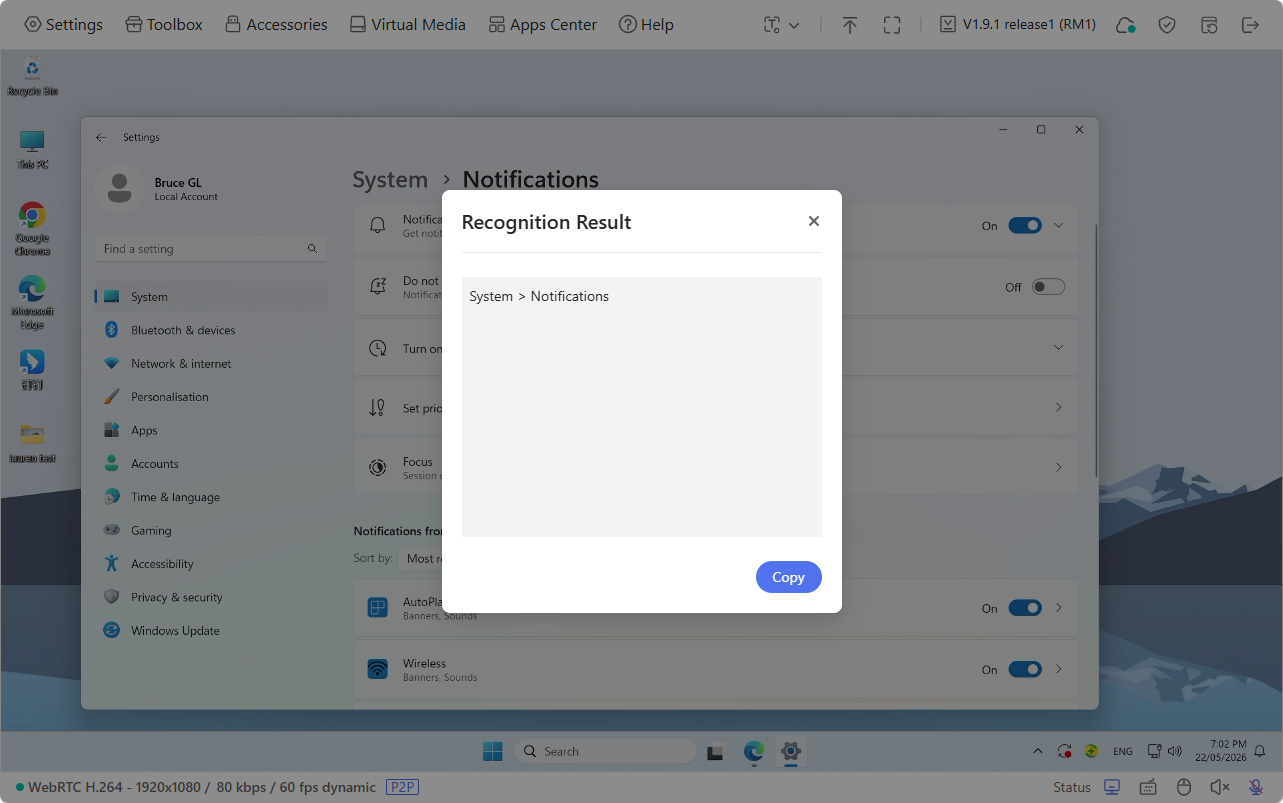Image resolution: width=1283 pixels, height=803 pixels.
Task: Select the 'lauren test' folder icon
Action: (x=32, y=443)
